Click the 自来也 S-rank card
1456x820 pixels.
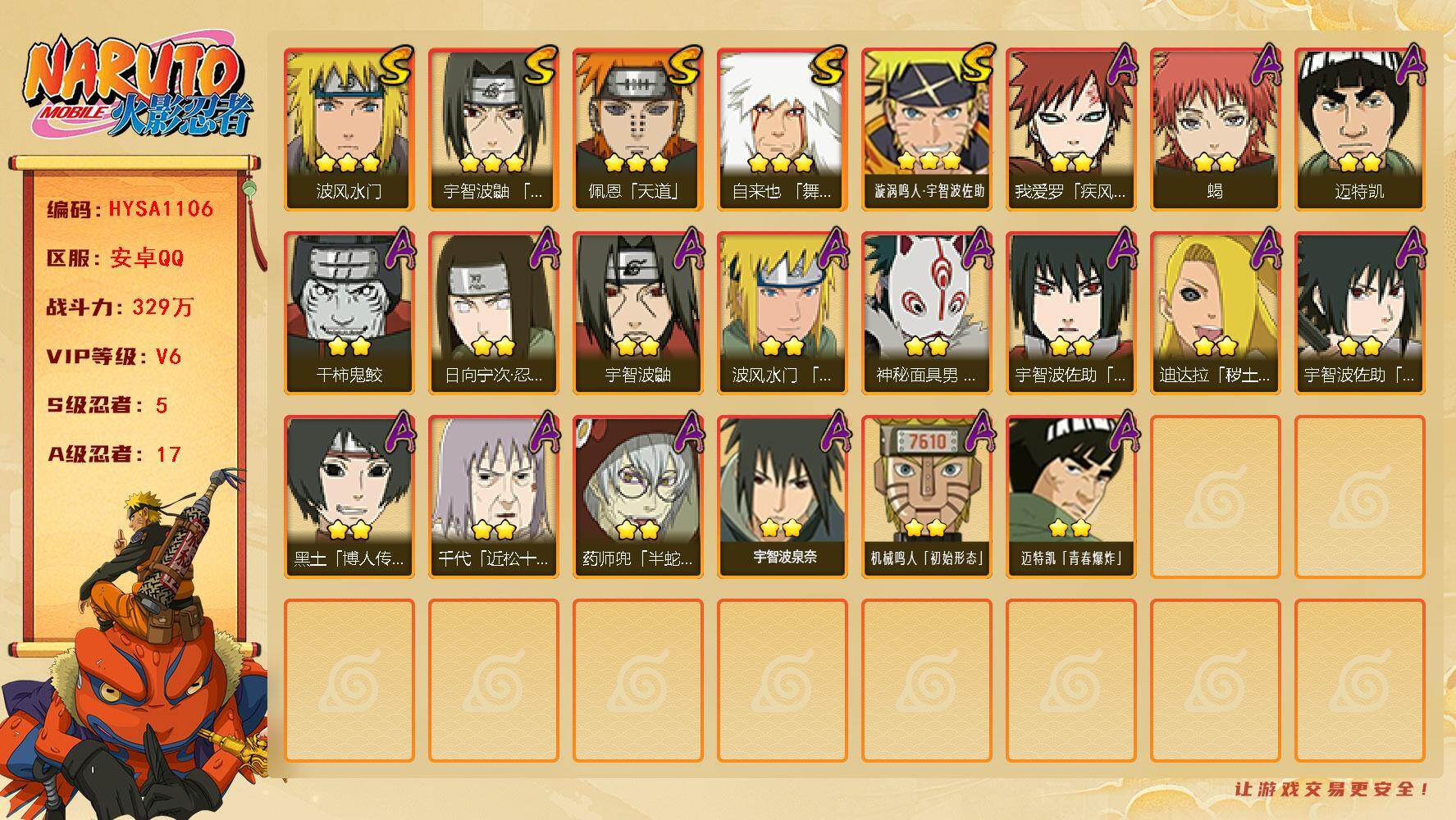point(783,130)
